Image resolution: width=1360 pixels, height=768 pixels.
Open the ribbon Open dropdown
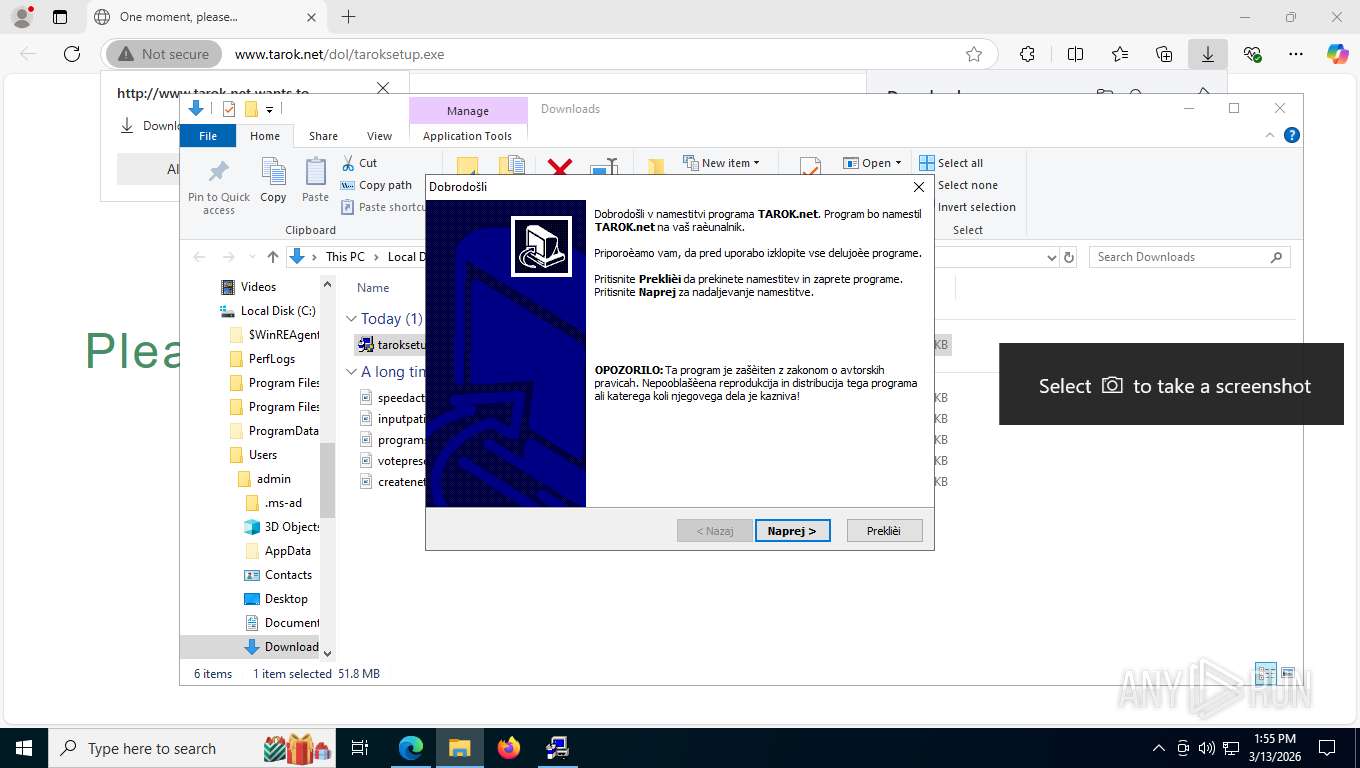coord(873,163)
